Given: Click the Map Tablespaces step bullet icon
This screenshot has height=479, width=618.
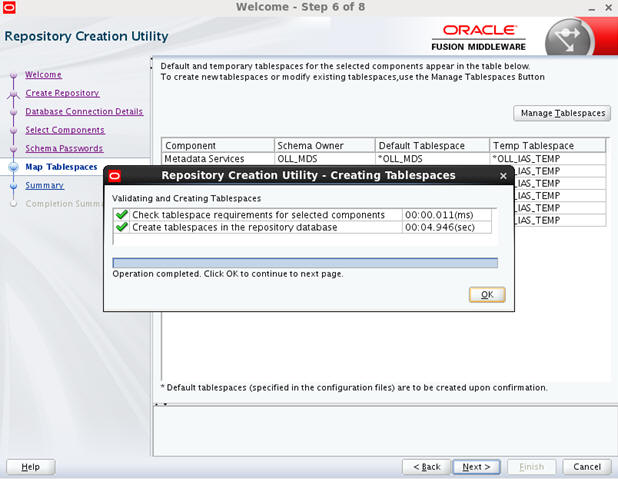Looking at the screenshot, I should (13, 167).
